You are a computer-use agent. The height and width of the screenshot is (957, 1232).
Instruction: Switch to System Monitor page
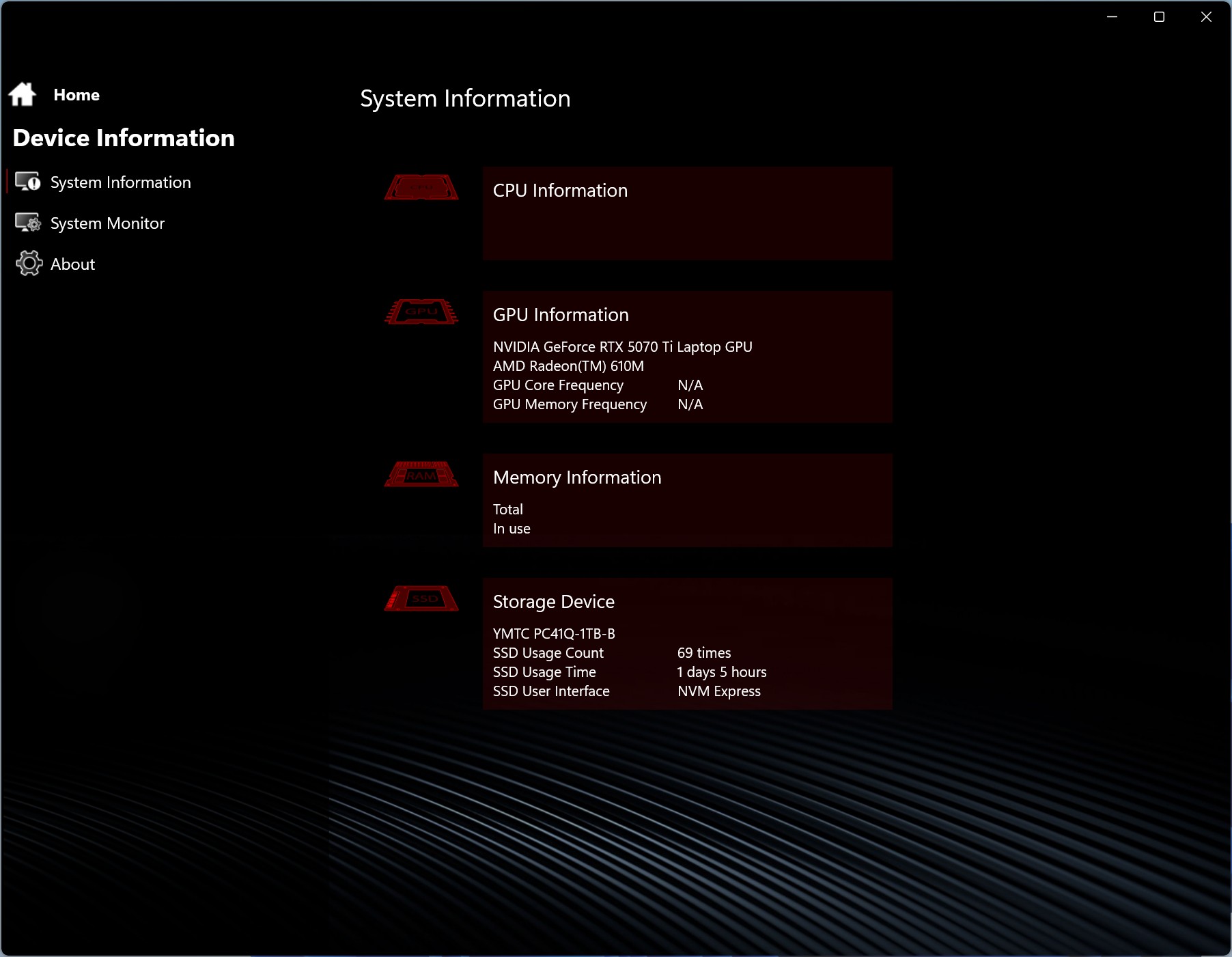107,223
